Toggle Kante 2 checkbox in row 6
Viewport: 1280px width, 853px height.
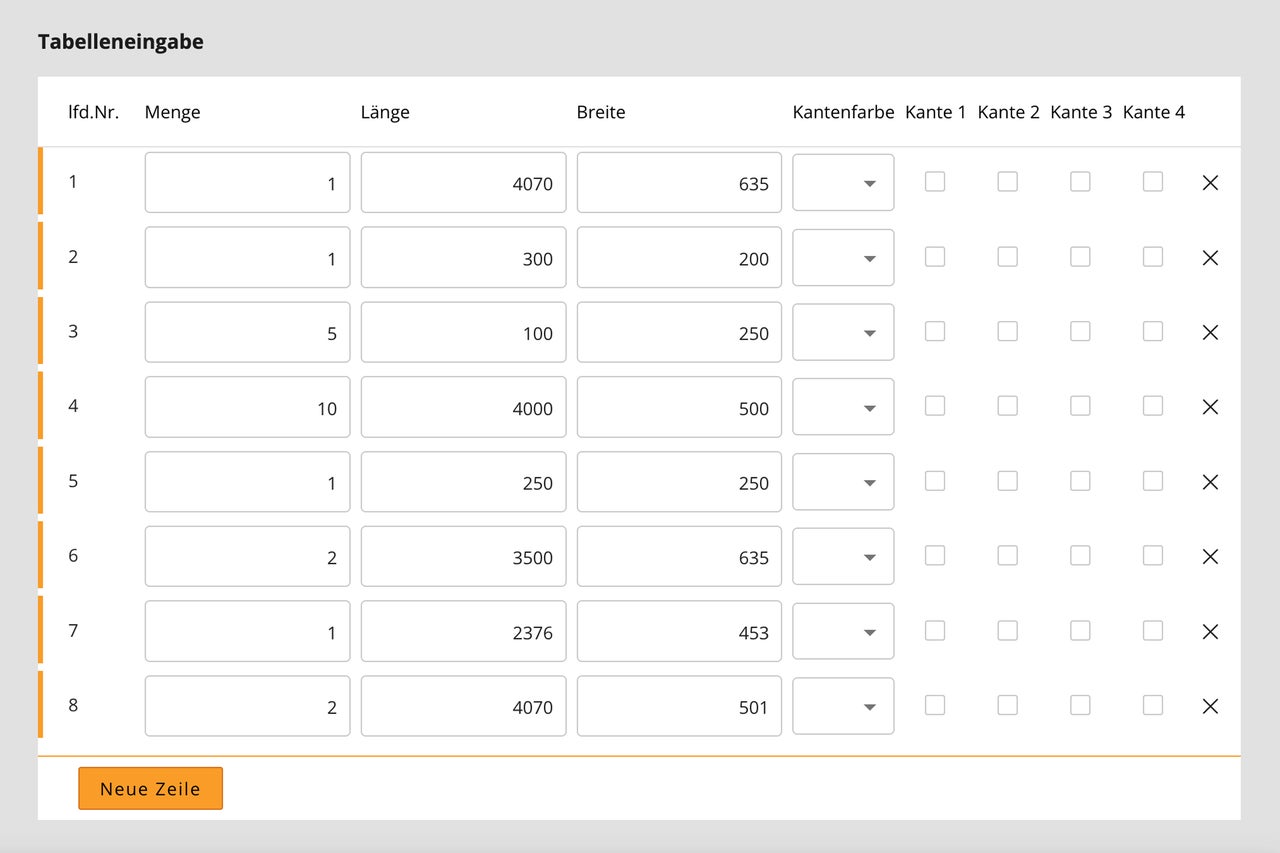point(1008,555)
